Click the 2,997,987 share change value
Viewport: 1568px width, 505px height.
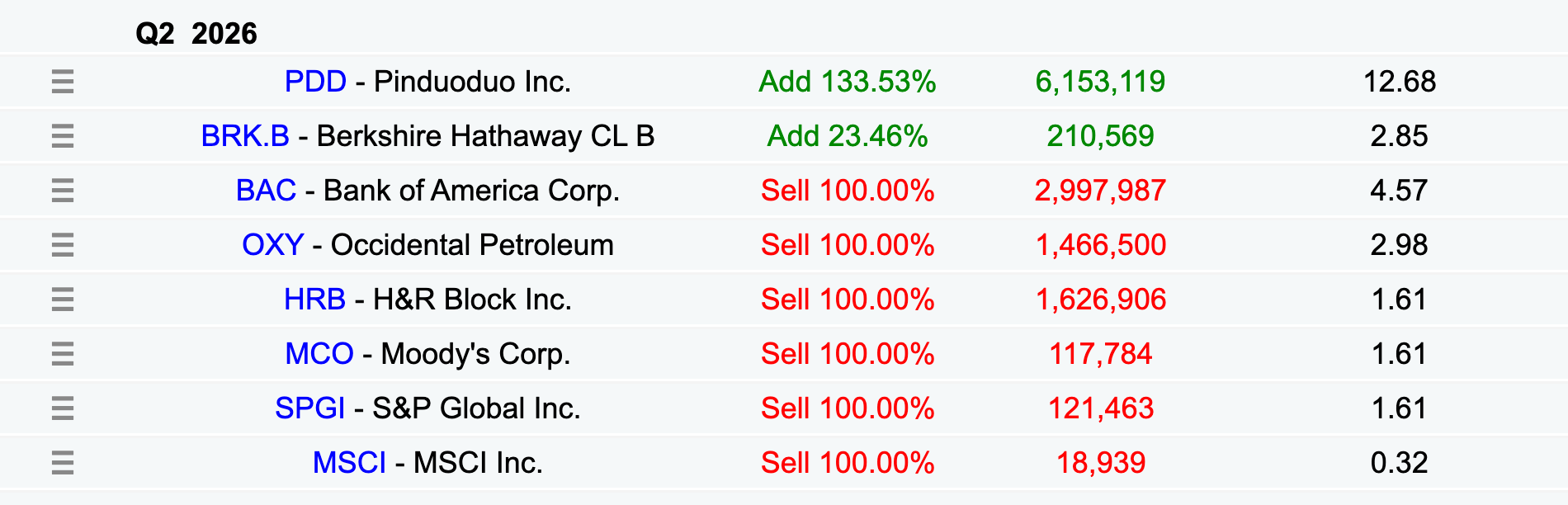tap(1100, 191)
